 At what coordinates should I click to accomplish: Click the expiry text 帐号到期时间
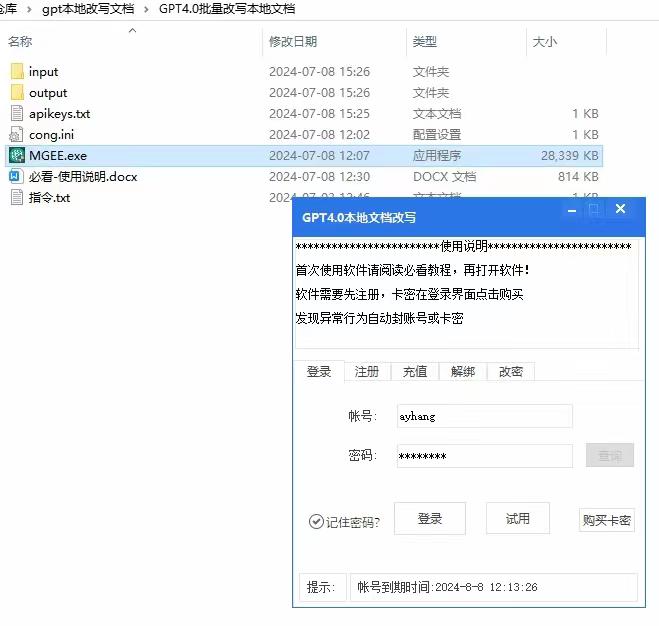pyautogui.click(x=448, y=587)
